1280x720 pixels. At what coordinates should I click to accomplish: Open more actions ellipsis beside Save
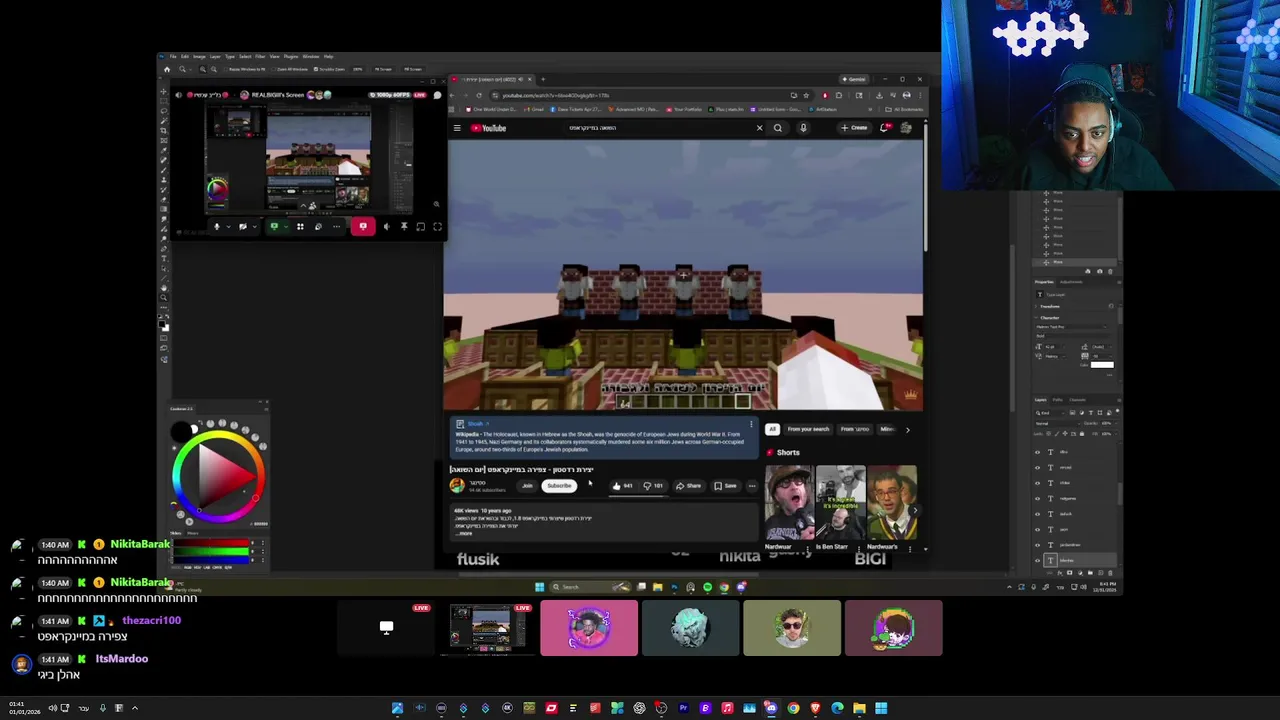pyautogui.click(x=752, y=486)
